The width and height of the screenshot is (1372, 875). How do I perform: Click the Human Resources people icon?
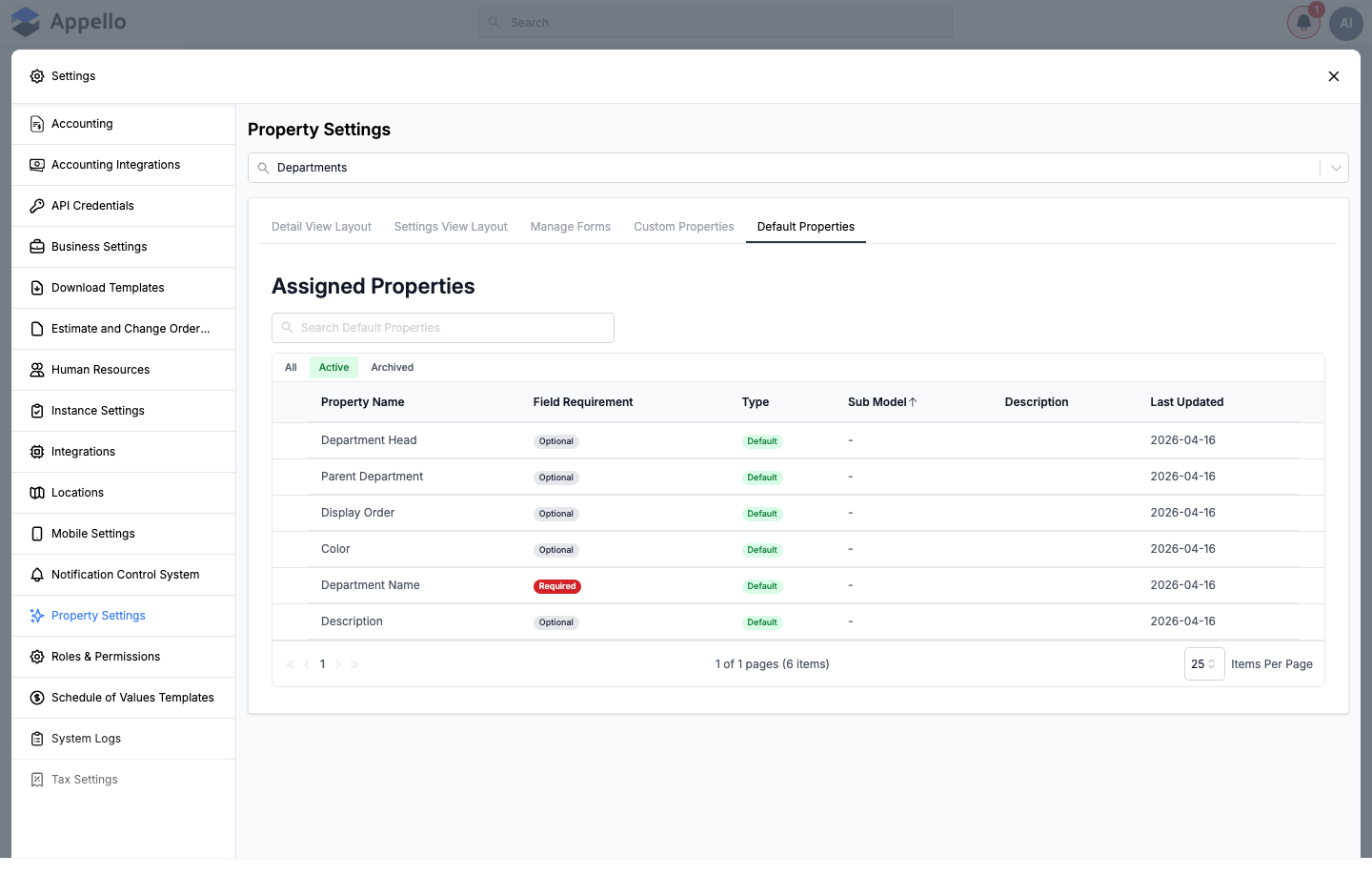(x=37, y=370)
